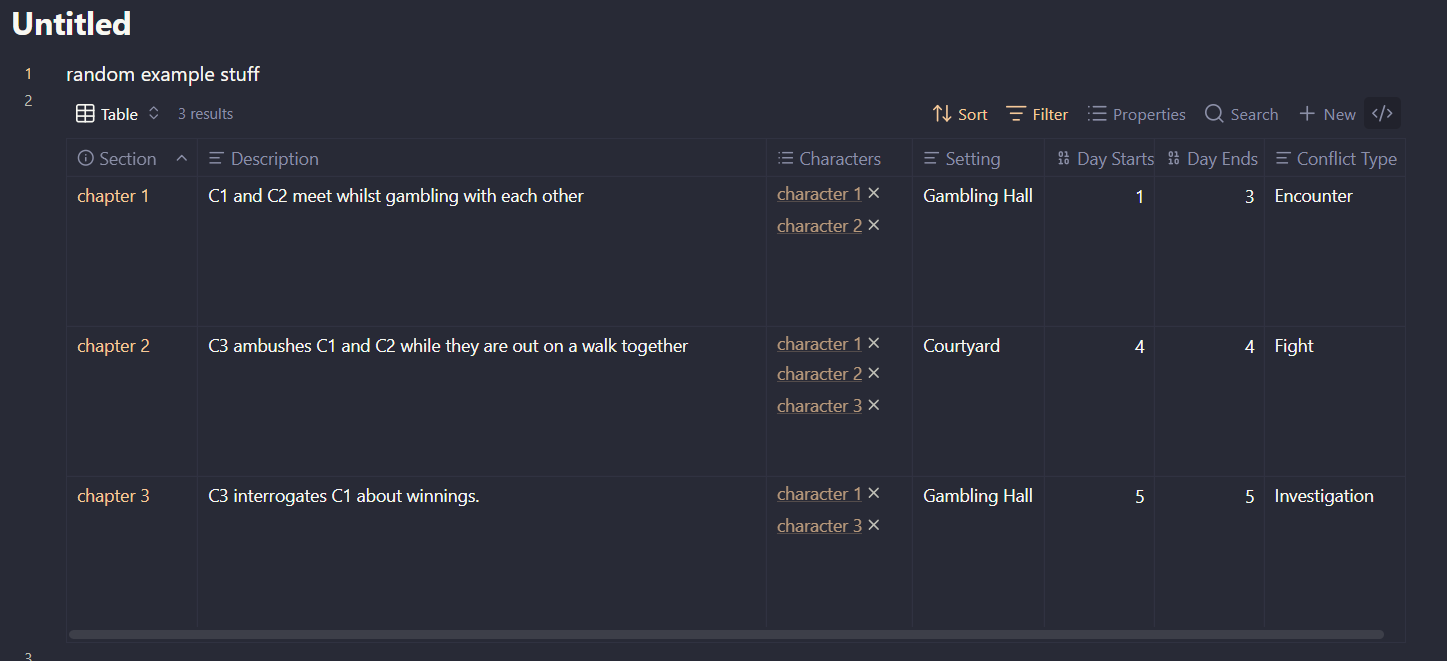Open the chapter 2 link
This screenshot has height=661, width=1447.
coord(113,346)
